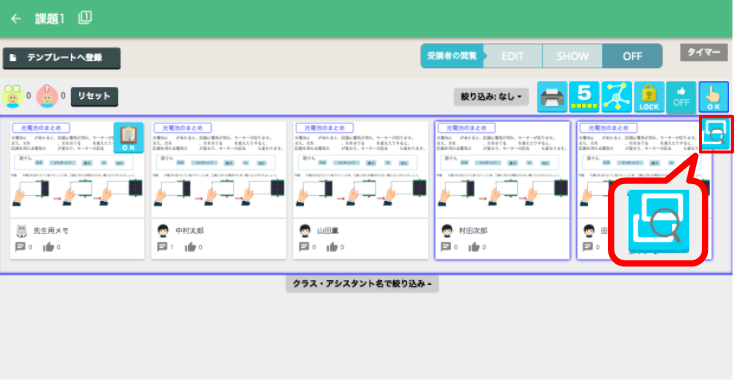
Task: Open the タイマー button
Action: 704,52
